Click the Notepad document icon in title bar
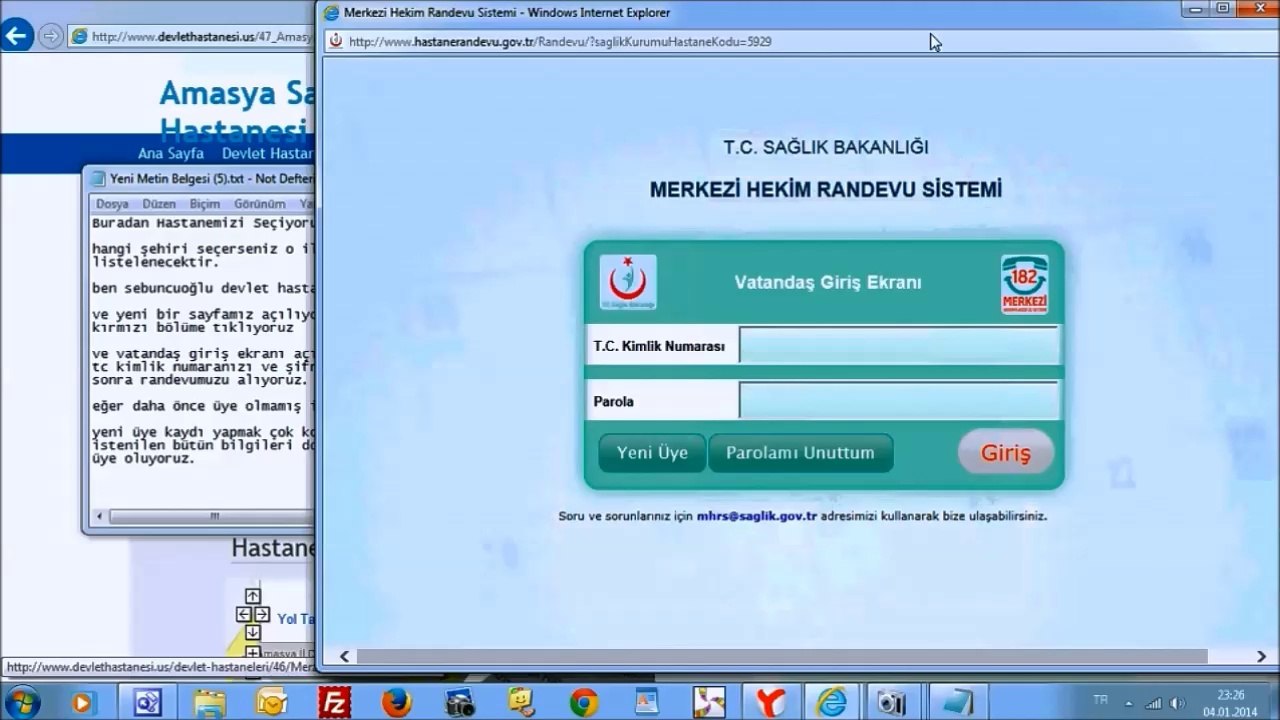This screenshot has height=720, width=1280. pos(98,179)
